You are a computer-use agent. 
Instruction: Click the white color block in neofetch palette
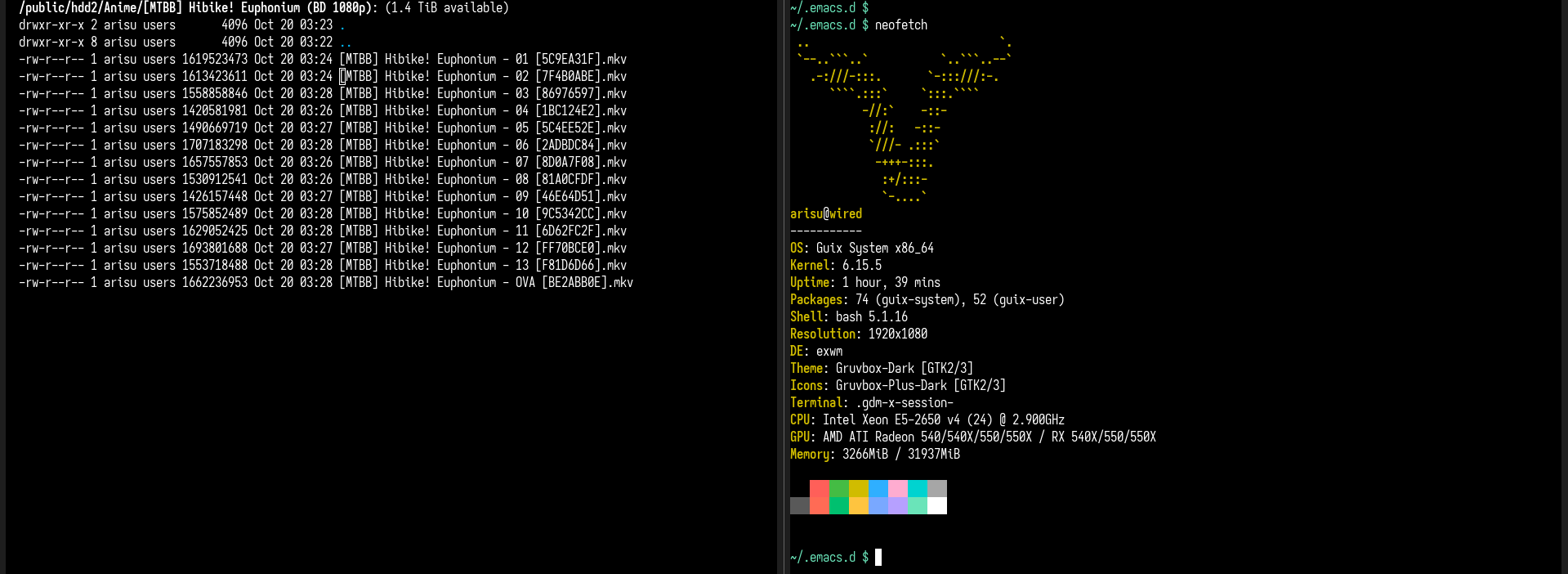(937, 505)
